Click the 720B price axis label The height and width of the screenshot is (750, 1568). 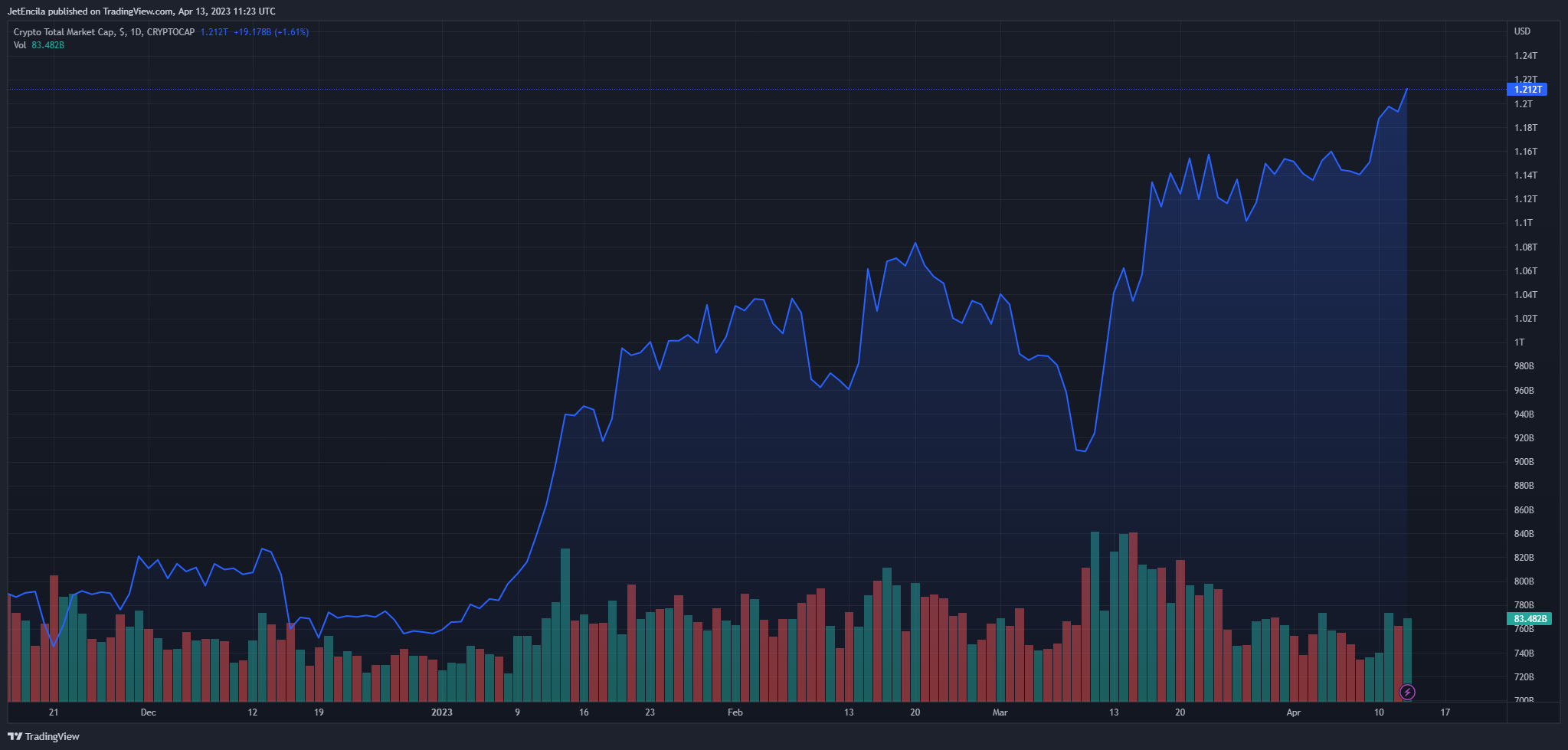(1524, 677)
